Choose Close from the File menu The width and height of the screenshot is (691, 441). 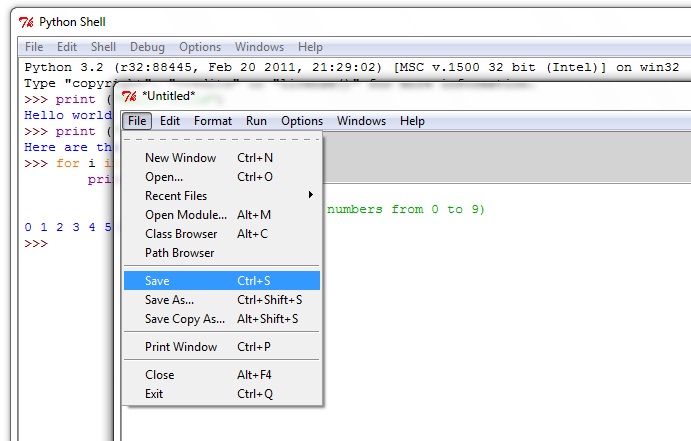[222, 374]
